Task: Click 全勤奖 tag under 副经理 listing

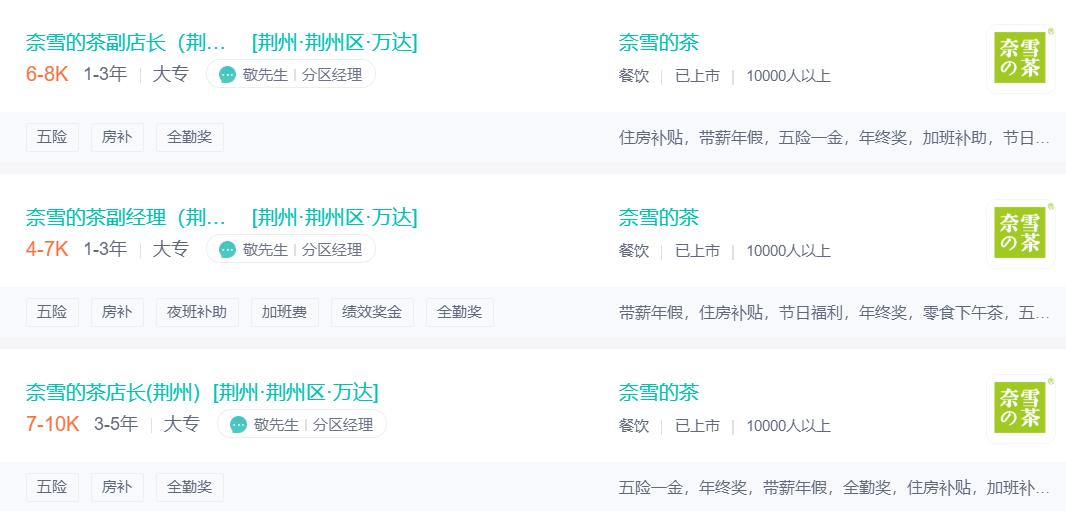Action: tap(460, 313)
